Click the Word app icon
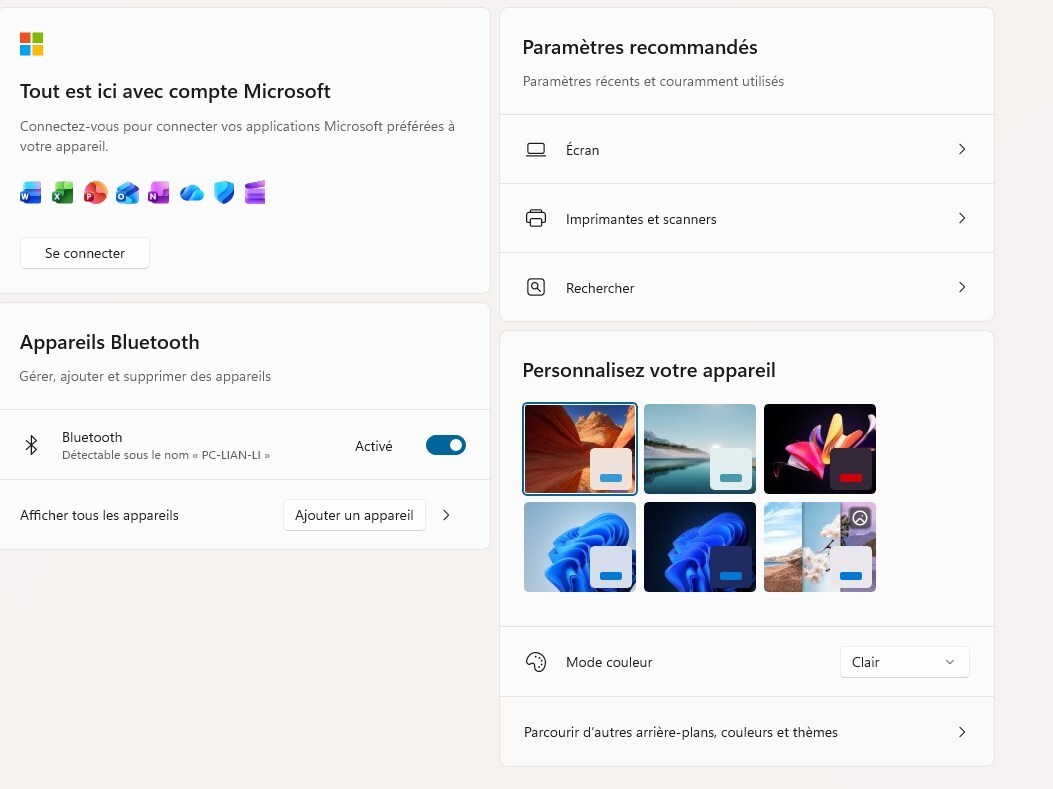Viewport: 1053px width, 789px height. (x=31, y=193)
